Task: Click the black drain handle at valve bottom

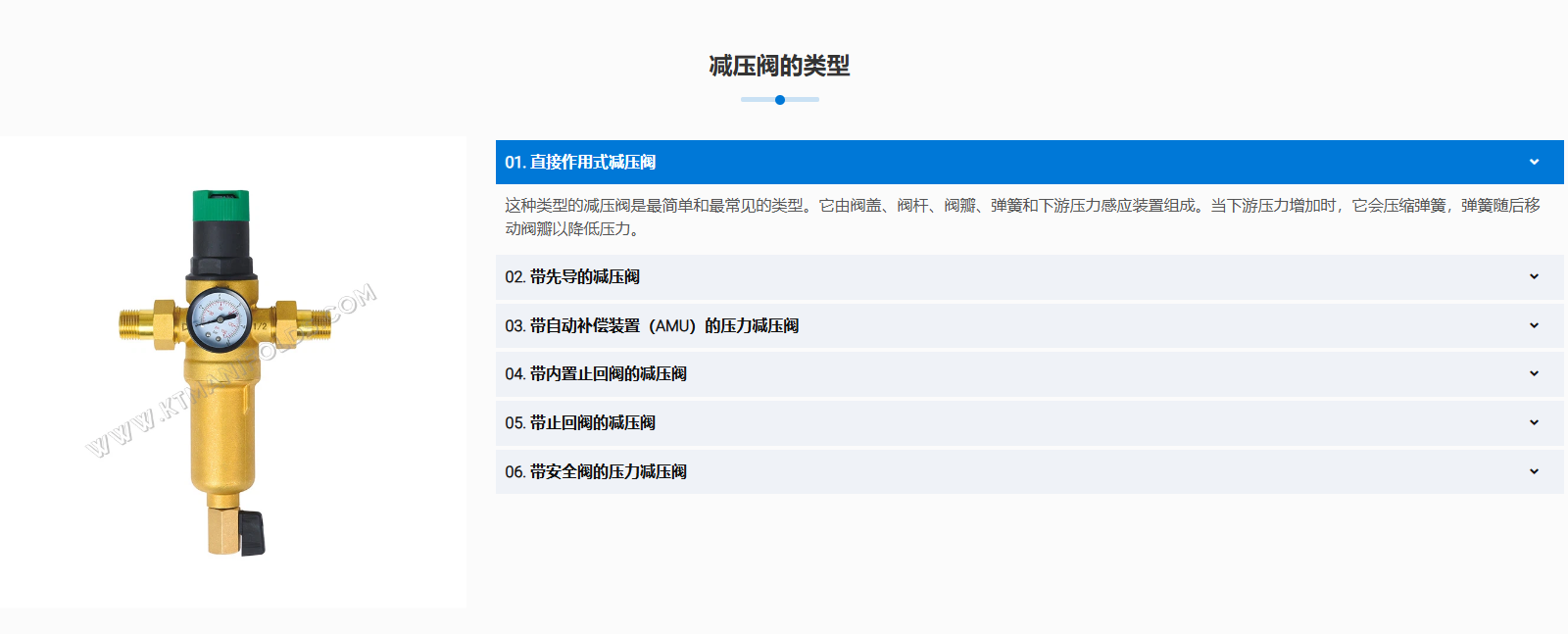Action: point(253,532)
